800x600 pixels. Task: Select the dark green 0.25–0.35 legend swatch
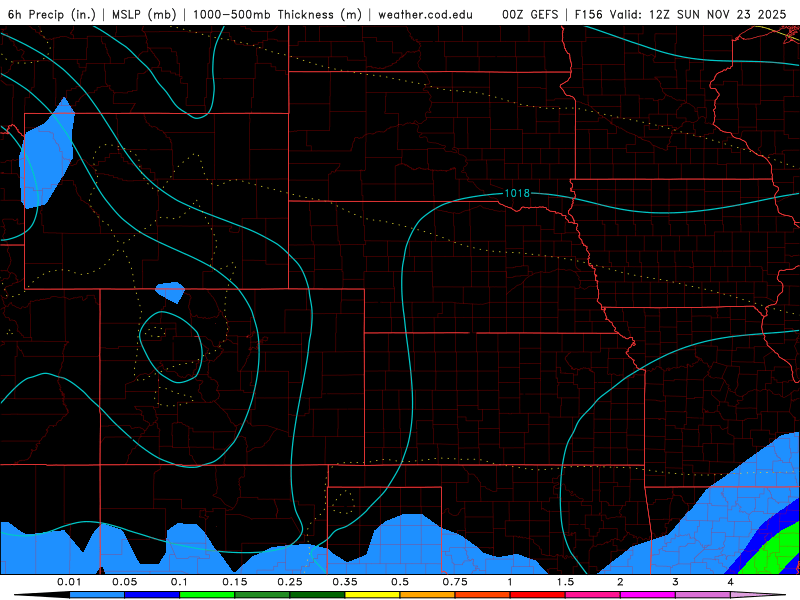[x=317, y=595]
